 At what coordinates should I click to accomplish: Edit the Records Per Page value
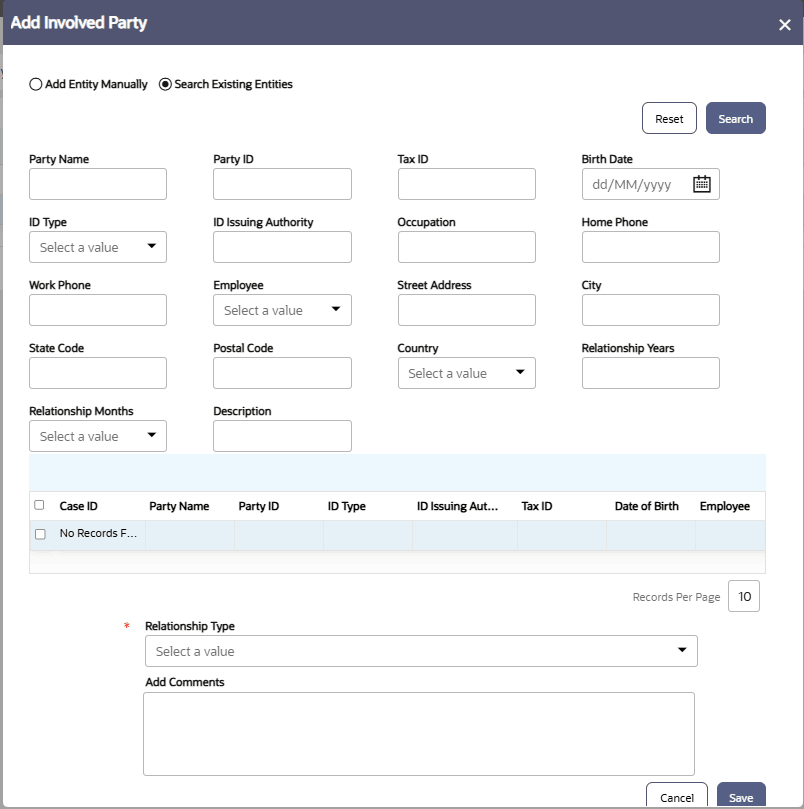(x=744, y=596)
